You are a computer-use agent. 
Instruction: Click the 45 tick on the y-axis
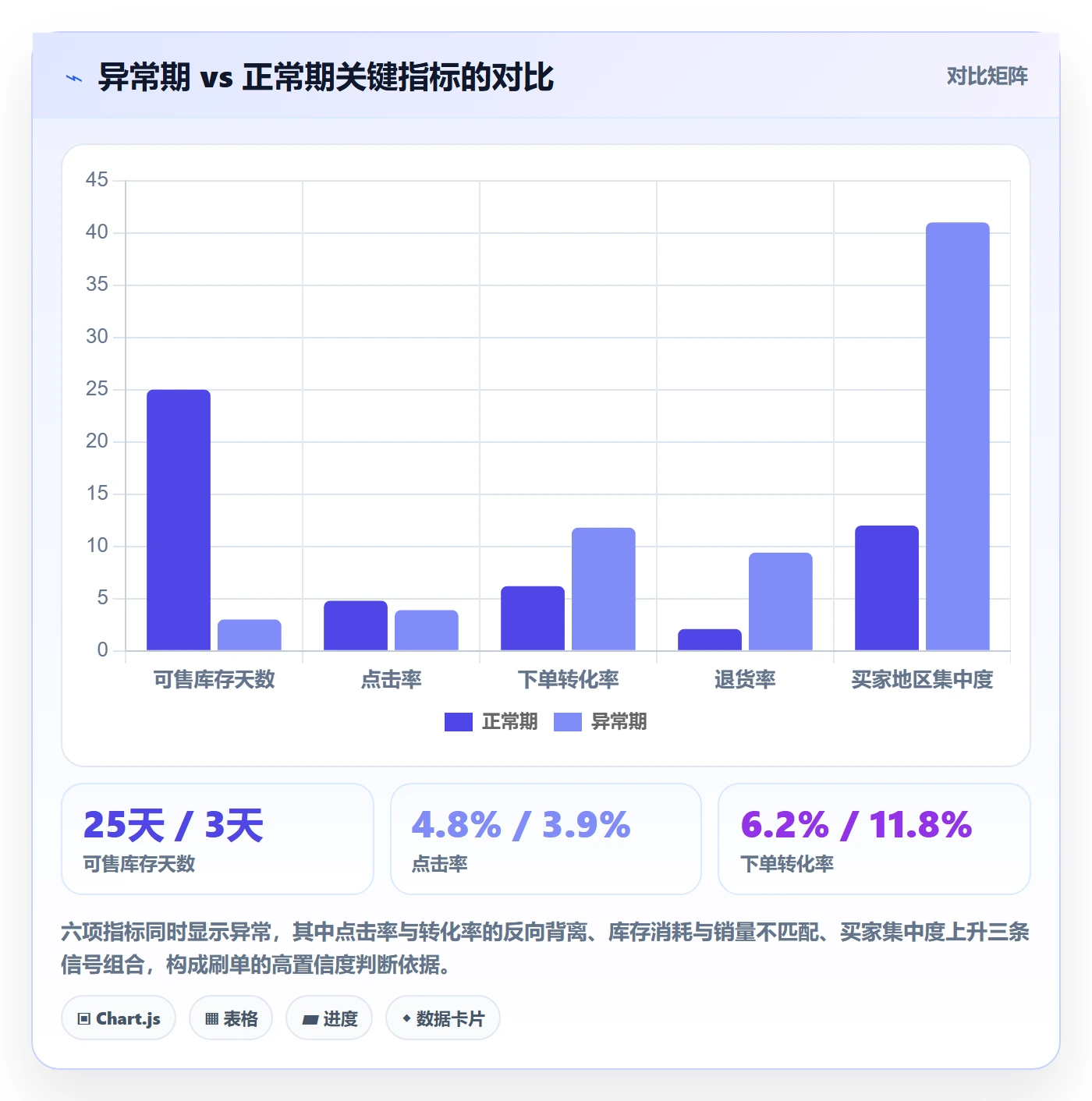coord(97,180)
